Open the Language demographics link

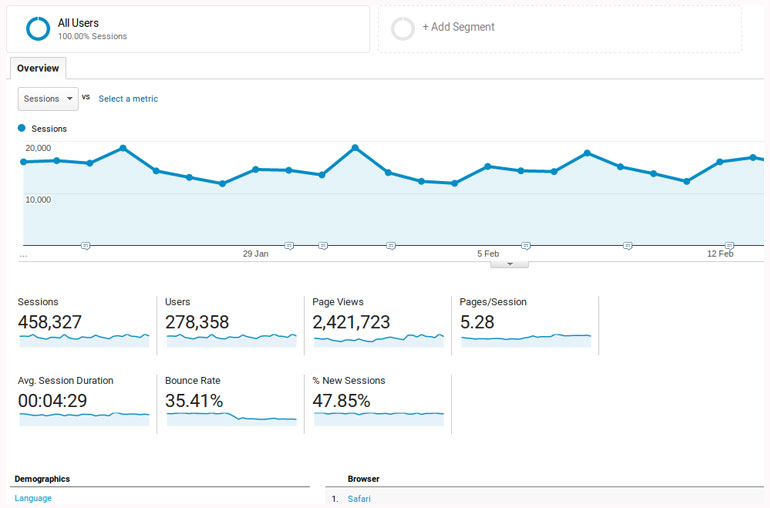[33, 498]
